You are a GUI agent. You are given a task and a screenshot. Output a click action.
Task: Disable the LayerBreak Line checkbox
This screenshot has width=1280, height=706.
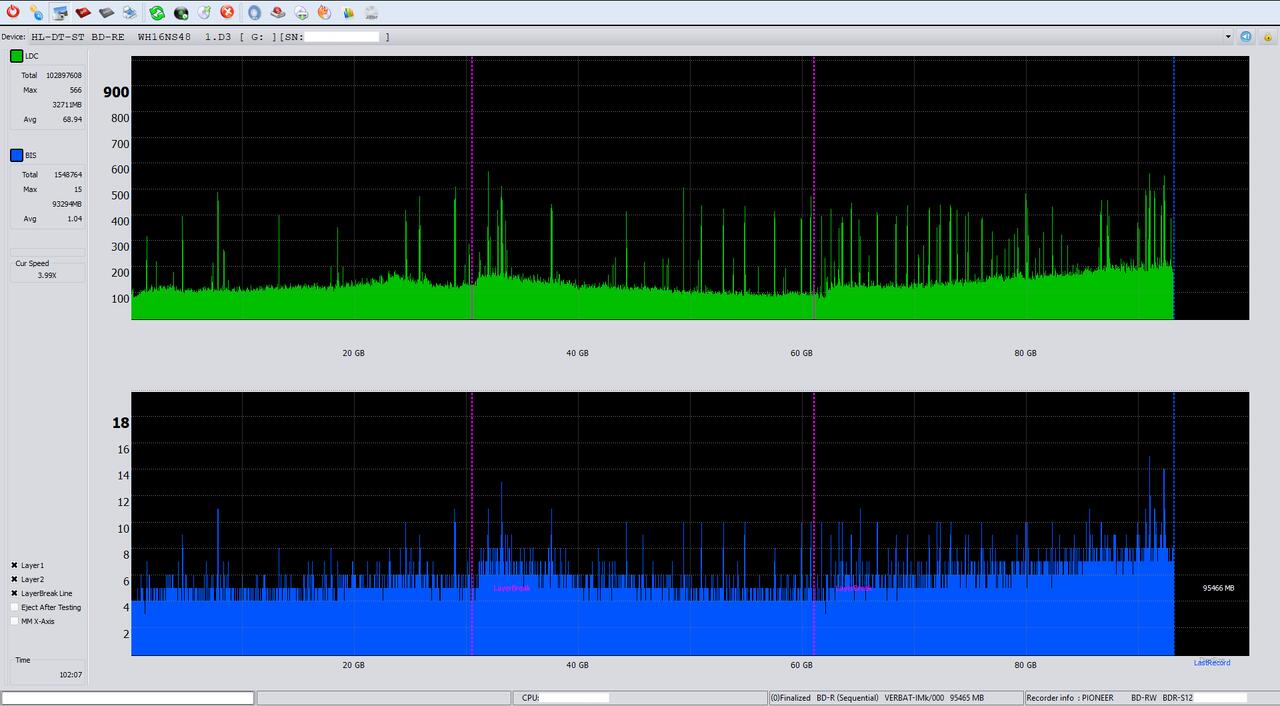point(15,593)
